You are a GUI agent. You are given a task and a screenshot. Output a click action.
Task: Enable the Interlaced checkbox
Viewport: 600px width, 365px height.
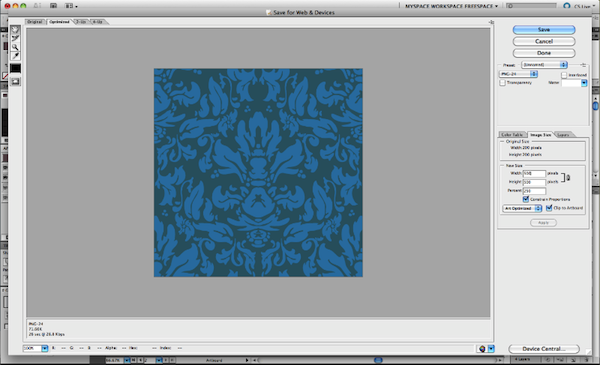564,75
